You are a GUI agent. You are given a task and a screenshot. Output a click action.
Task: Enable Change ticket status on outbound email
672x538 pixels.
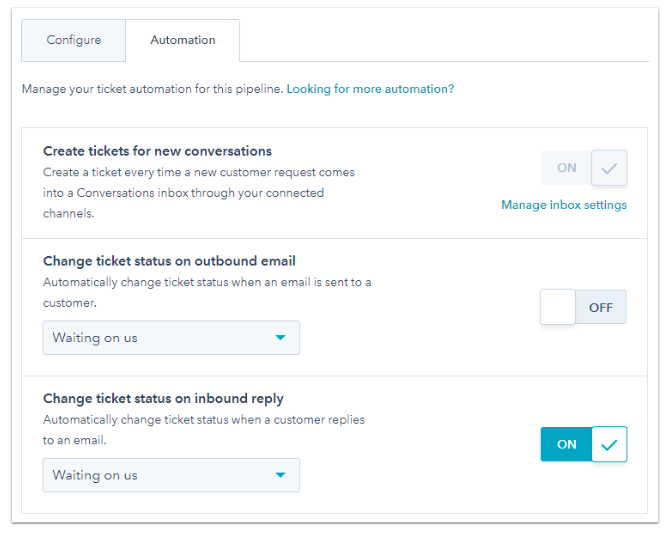tap(583, 307)
